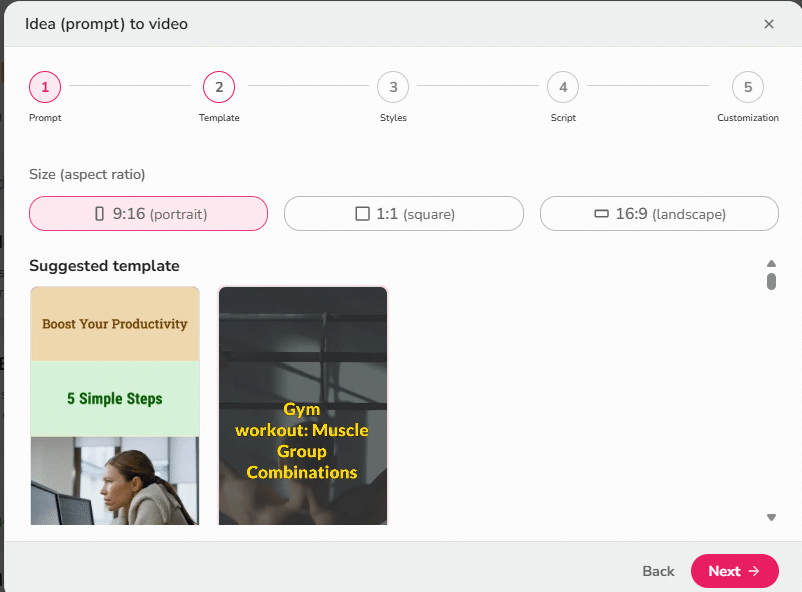
Task: Click the Next button to continue
Action: (x=735, y=571)
